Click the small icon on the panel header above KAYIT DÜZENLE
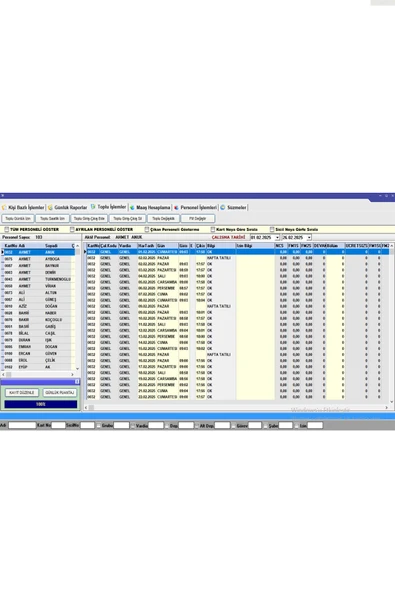 (77, 382)
